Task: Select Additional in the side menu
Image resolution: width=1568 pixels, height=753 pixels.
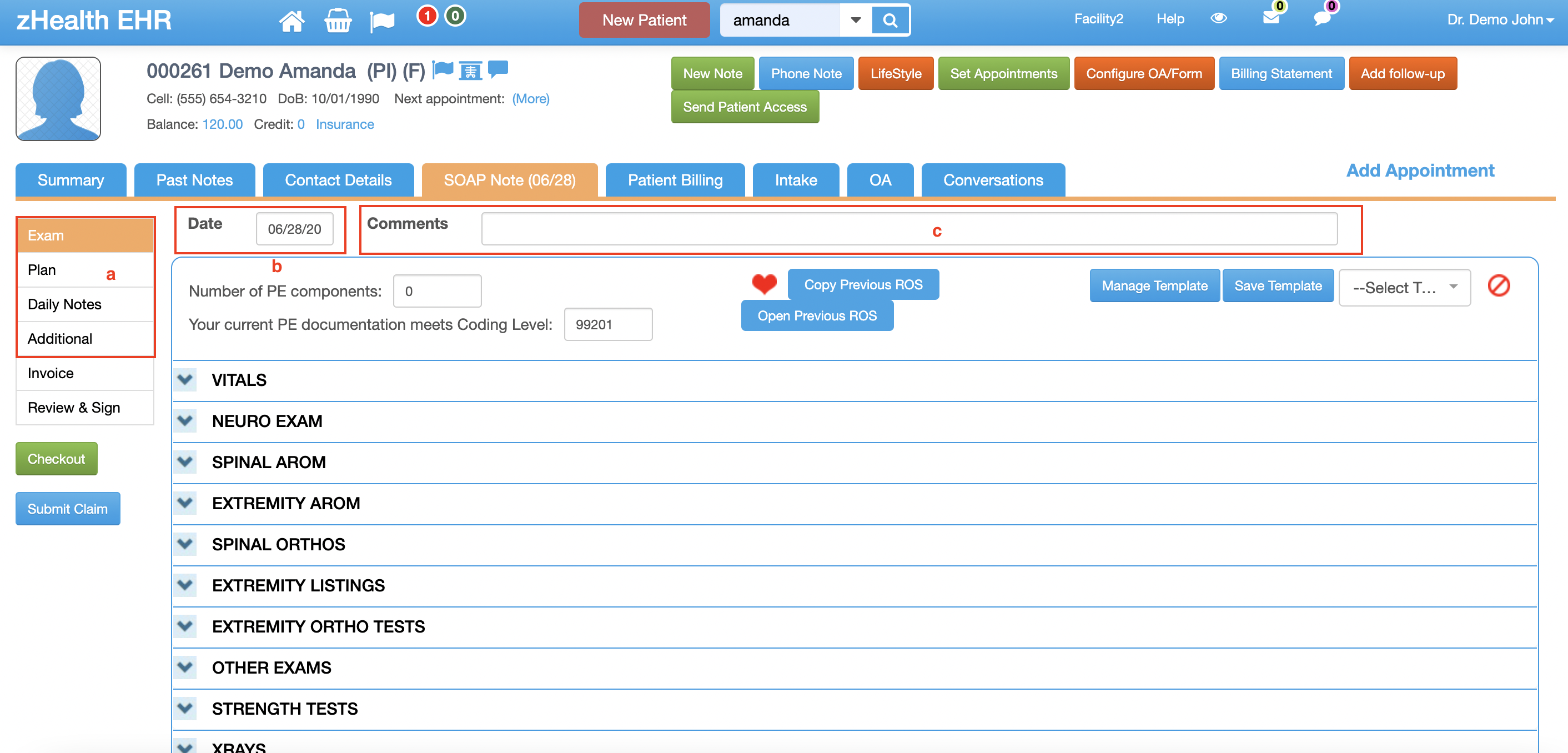Action: click(x=85, y=338)
